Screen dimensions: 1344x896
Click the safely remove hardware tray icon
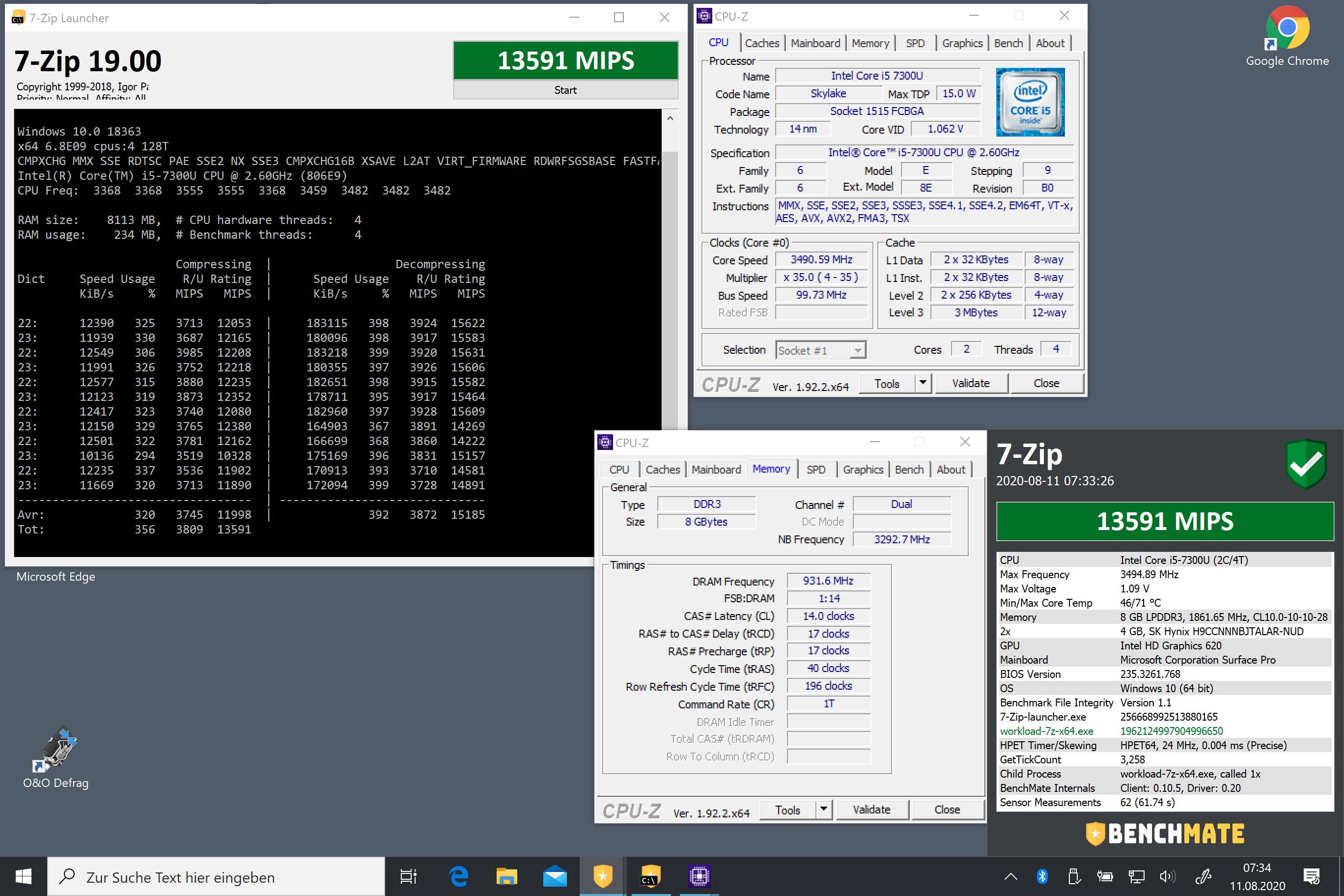pyautogui.click(x=1073, y=876)
